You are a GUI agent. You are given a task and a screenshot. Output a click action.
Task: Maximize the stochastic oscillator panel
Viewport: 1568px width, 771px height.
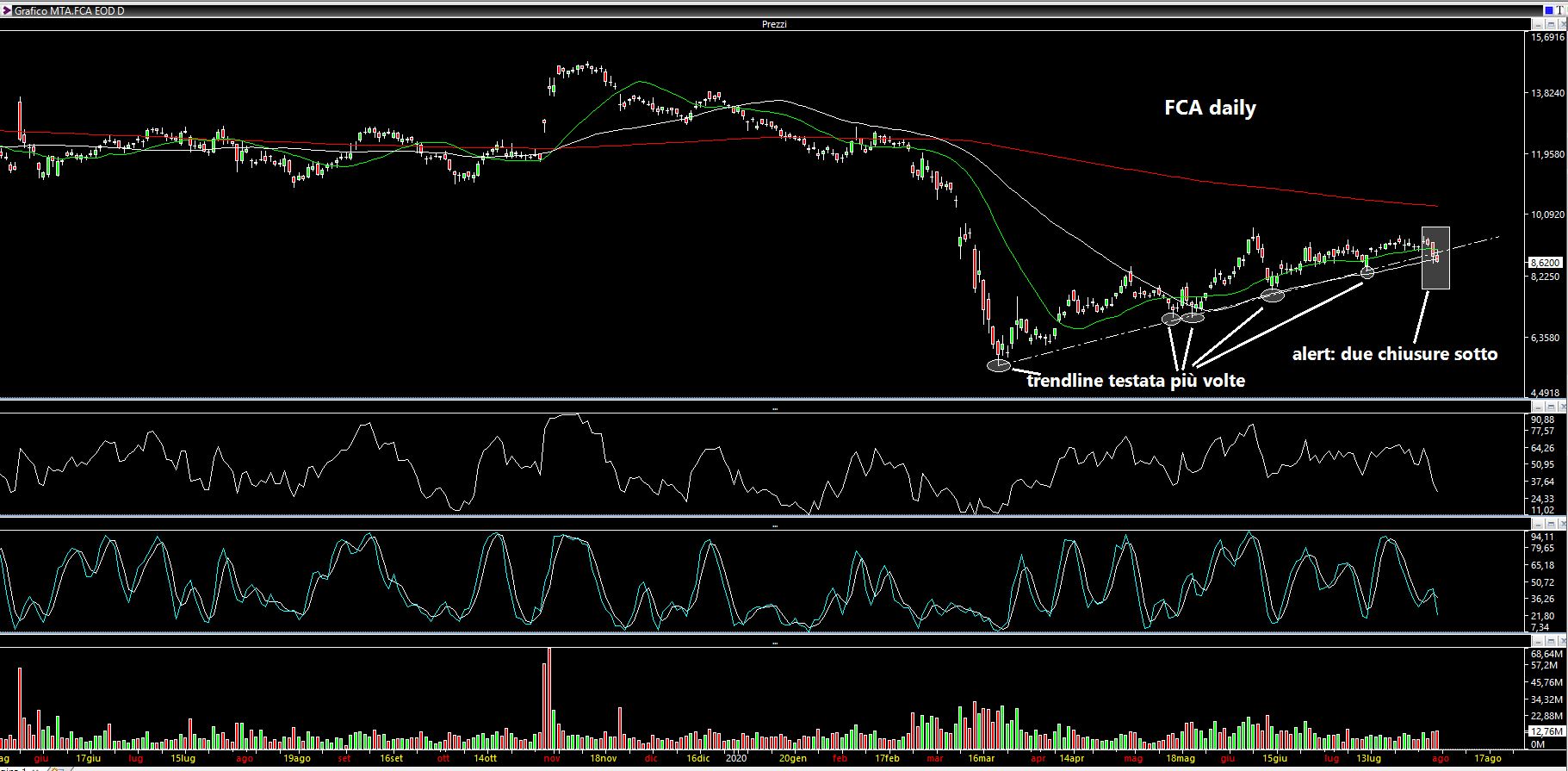click(1549, 524)
